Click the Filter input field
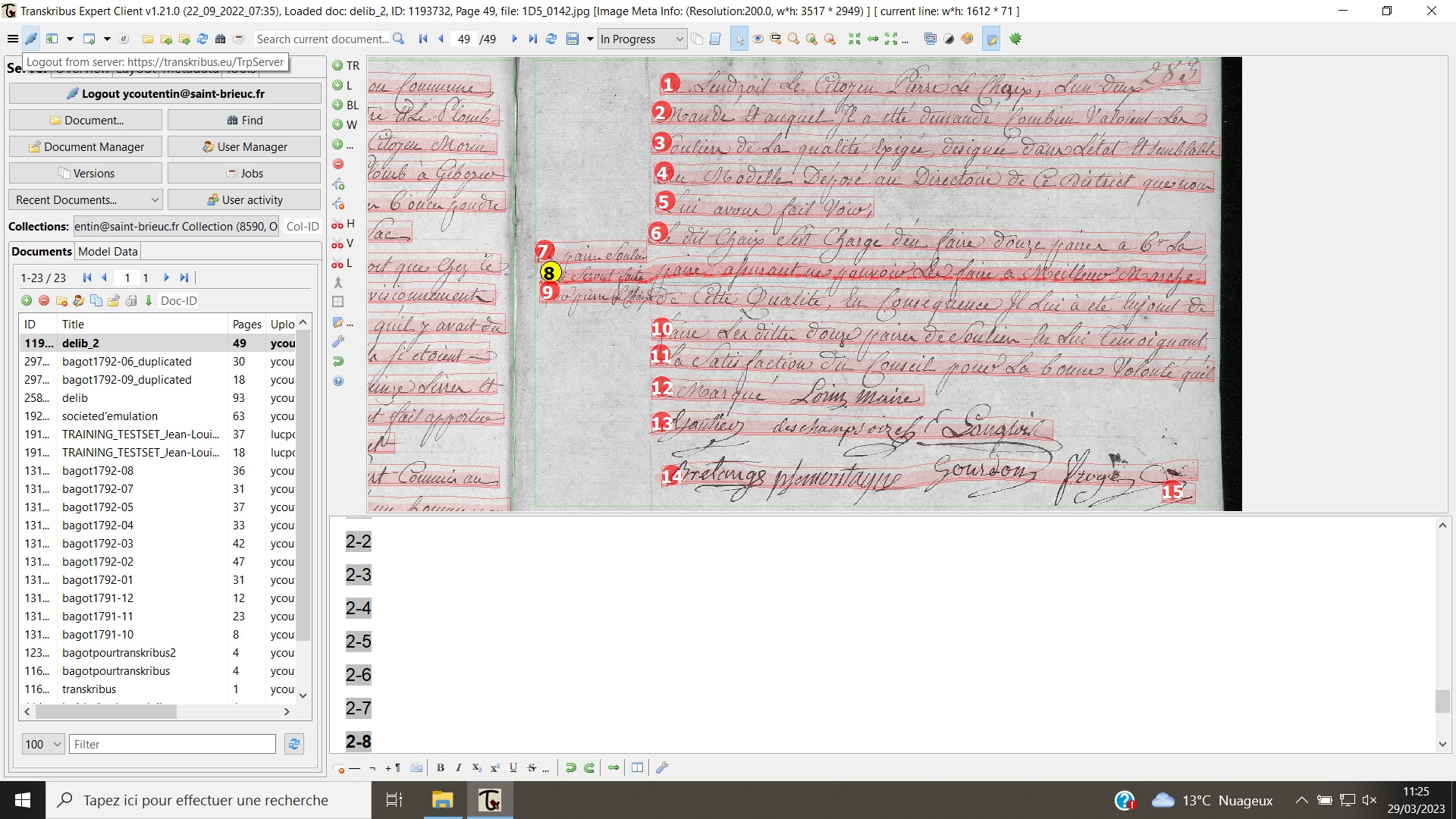 [x=173, y=744]
